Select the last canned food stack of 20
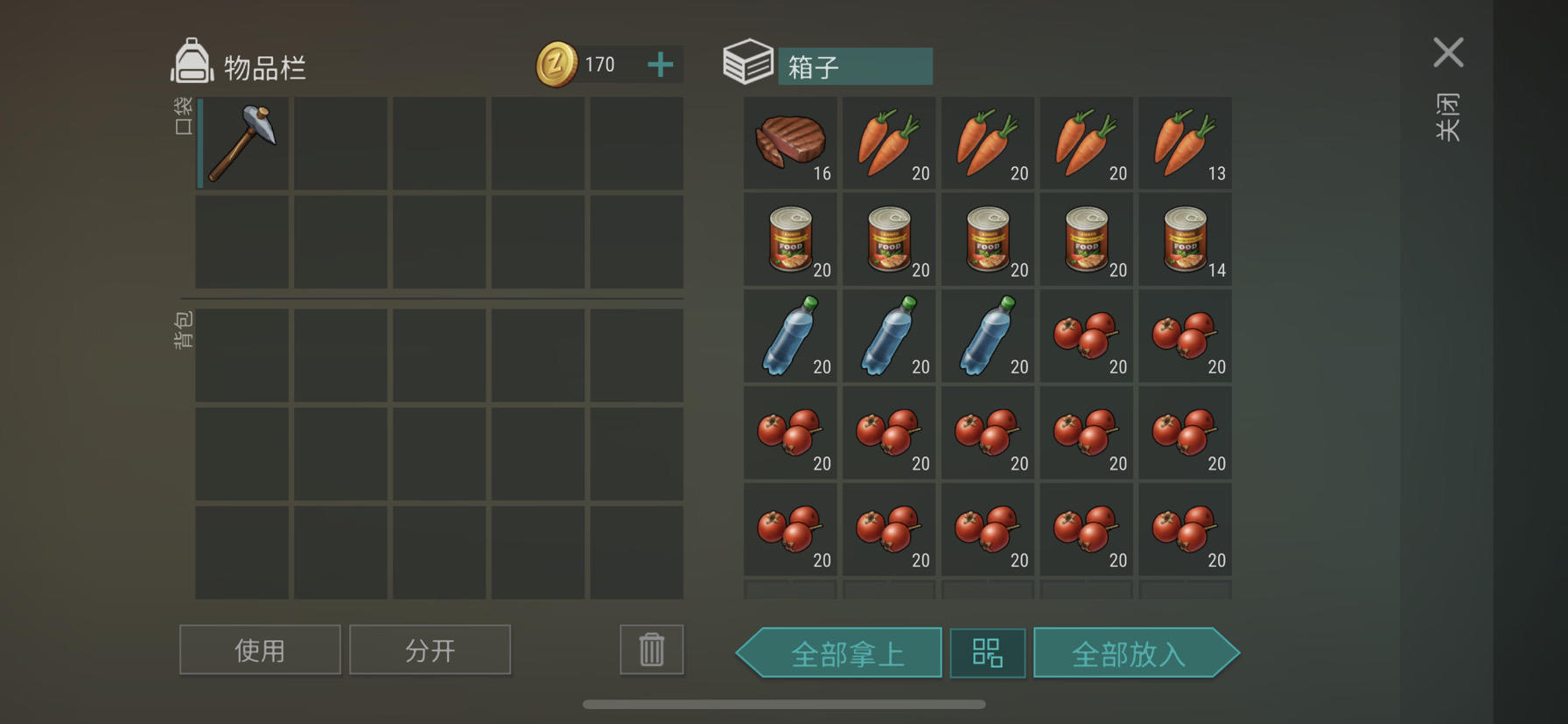This screenshot has height=724, width=1568. pos(1086,240)
